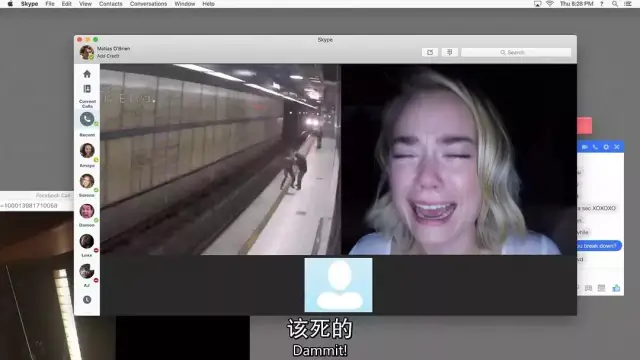Open the history clock icon in sidebar
Viewport: 640px width, 360px height.
point(87,300)
